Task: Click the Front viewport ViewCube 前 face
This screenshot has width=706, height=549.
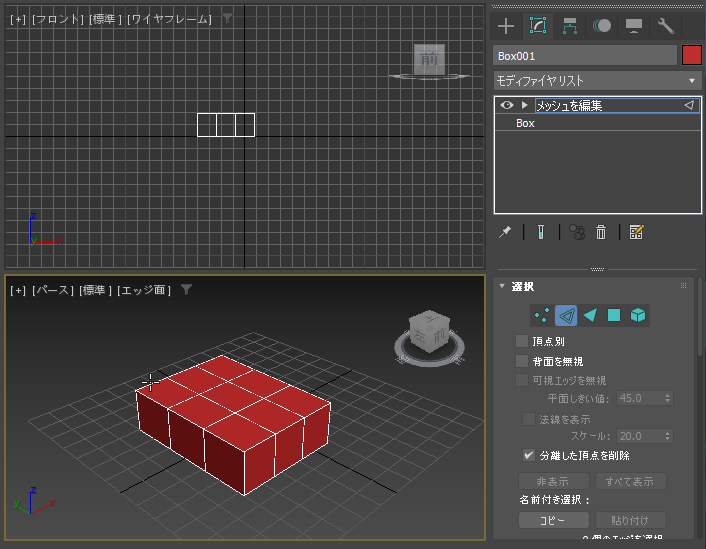Action: click(429, 59)
